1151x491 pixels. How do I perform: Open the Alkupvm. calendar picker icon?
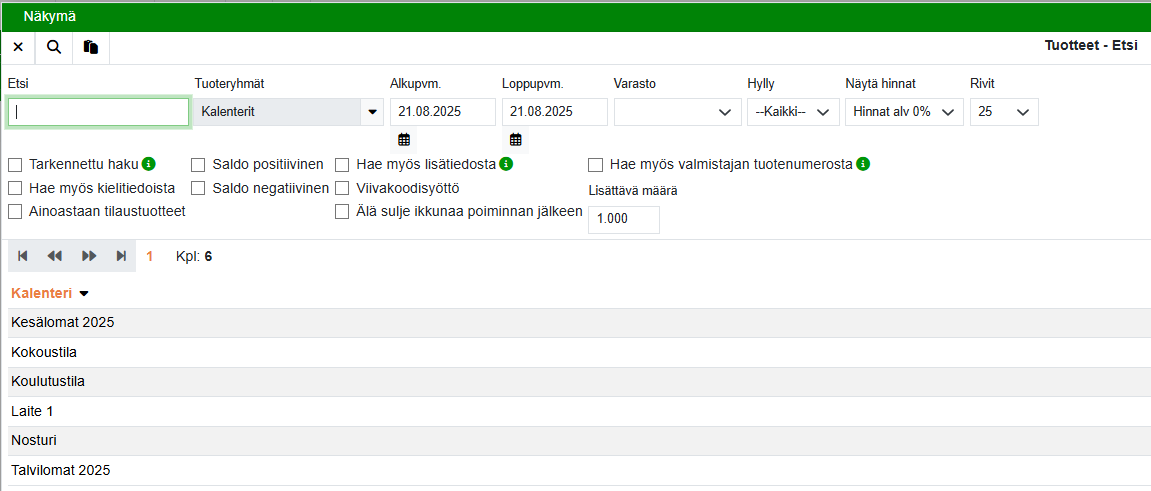[x=404, y=140]
